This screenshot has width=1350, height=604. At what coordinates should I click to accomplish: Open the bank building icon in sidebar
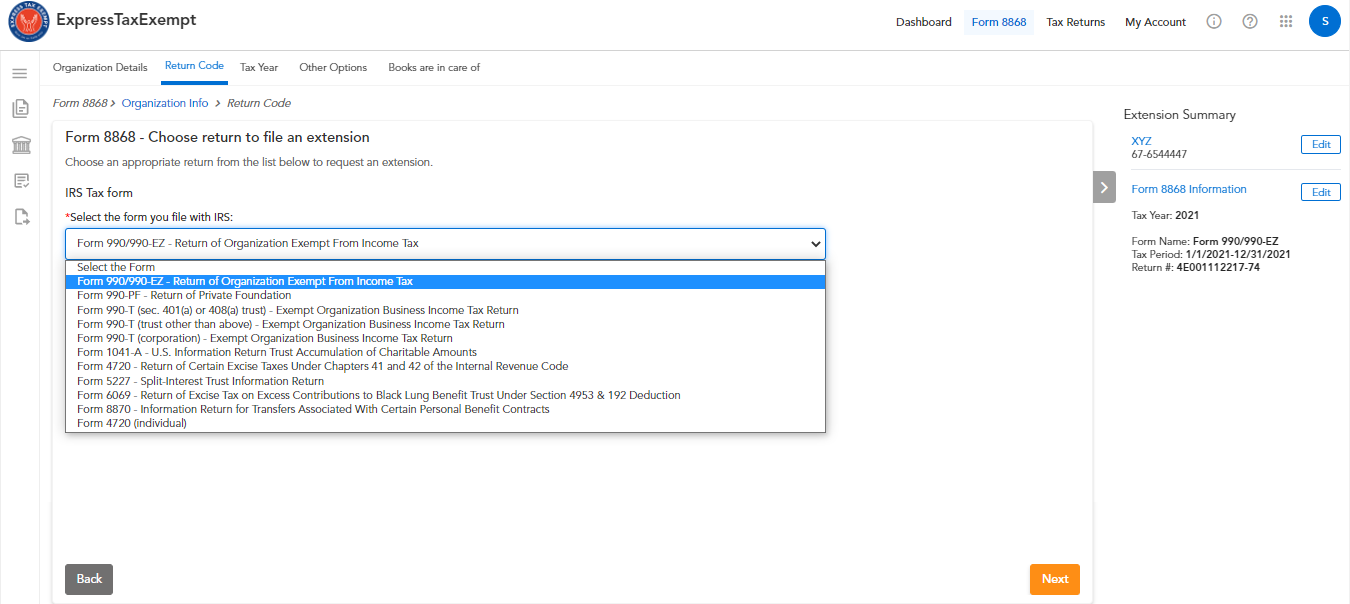coord(20,146)
